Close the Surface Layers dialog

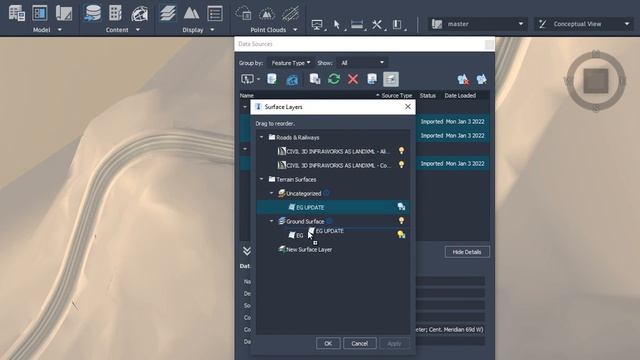(x=408, y=107)
